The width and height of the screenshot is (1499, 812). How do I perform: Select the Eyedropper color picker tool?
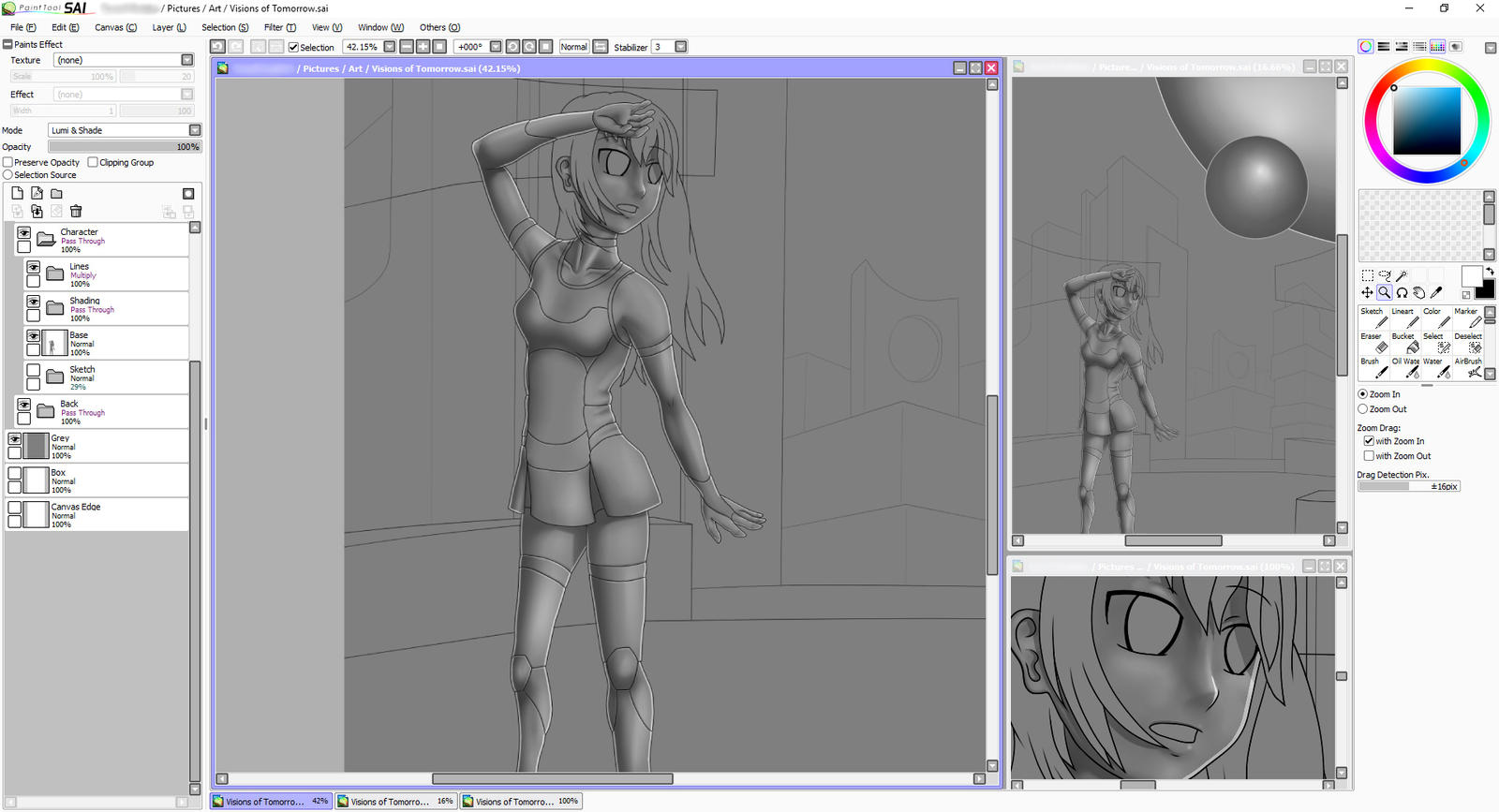click(x=1436, y=292)
